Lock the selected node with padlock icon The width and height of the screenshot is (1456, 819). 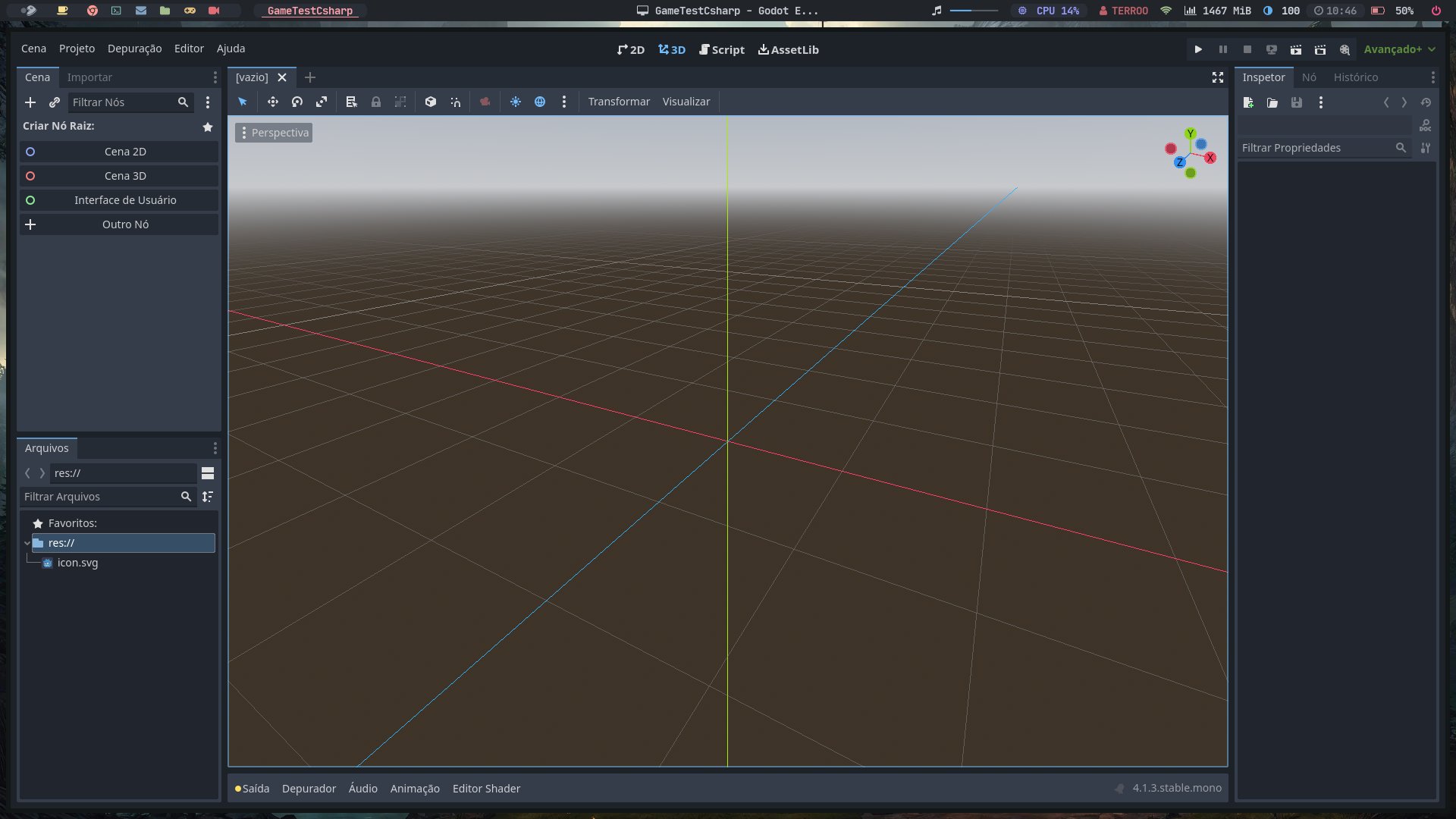coord(376,102)
